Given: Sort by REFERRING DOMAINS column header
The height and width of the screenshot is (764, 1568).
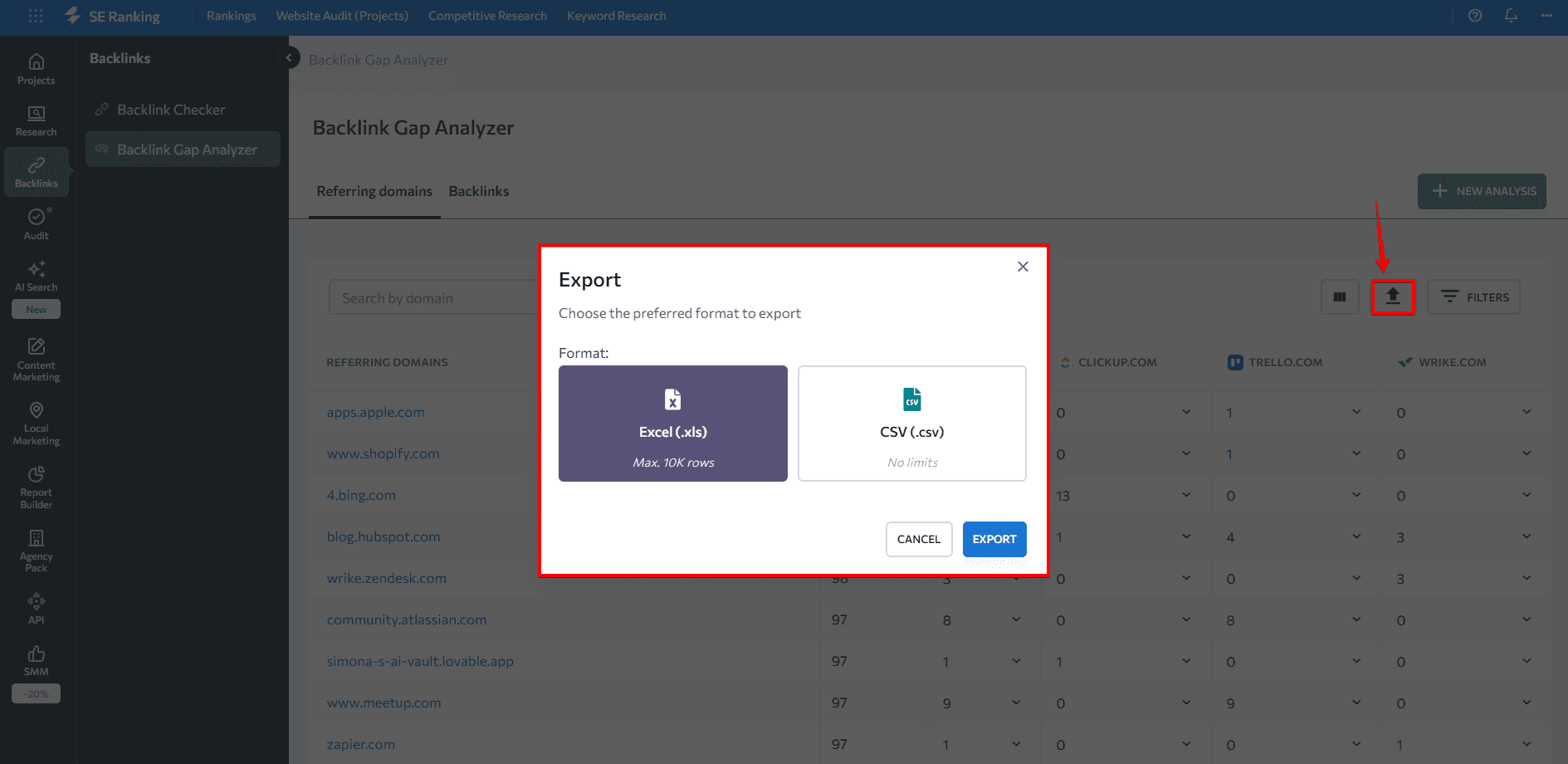Looking at the screenshot, I should 387,362.
